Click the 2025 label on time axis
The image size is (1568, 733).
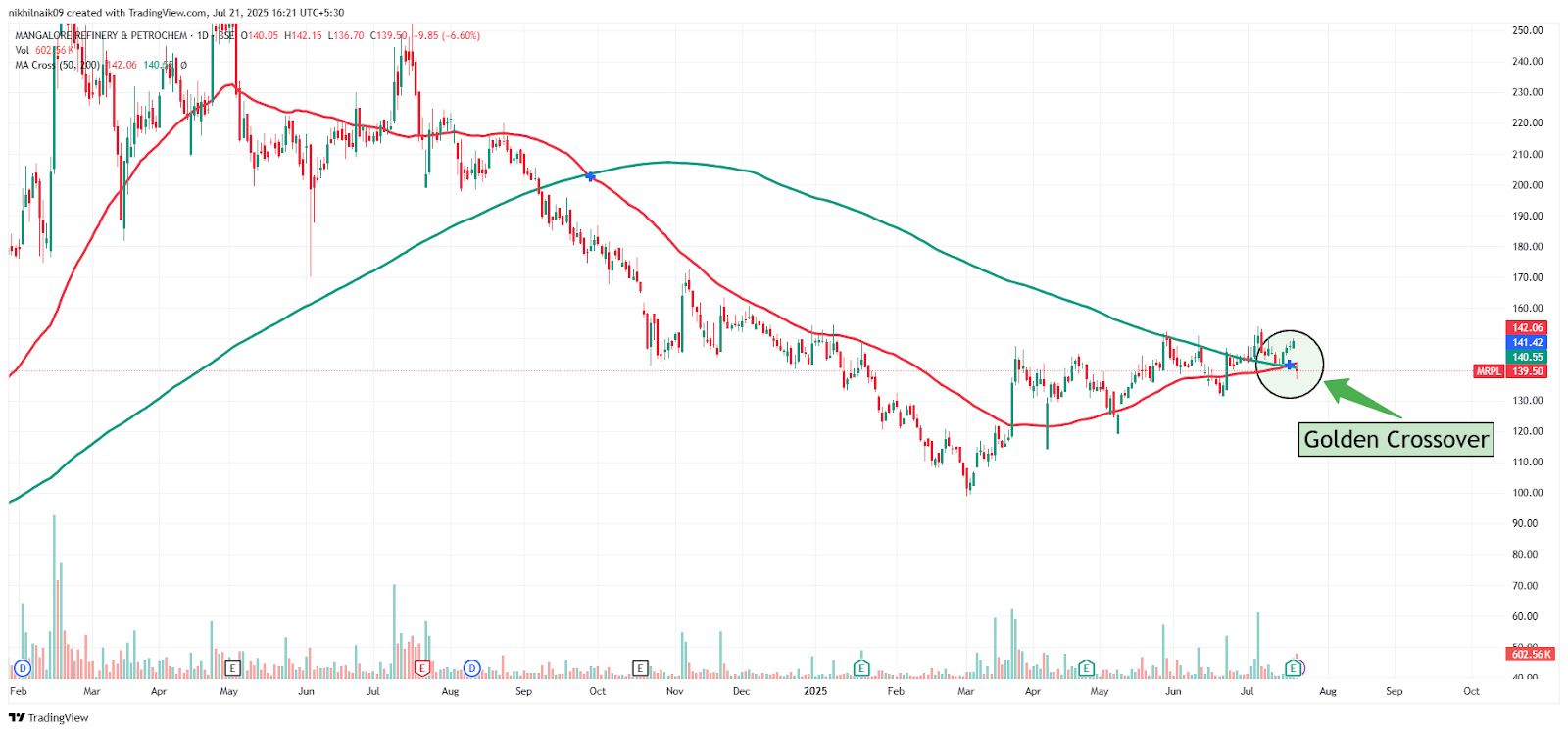coord(815,691)
